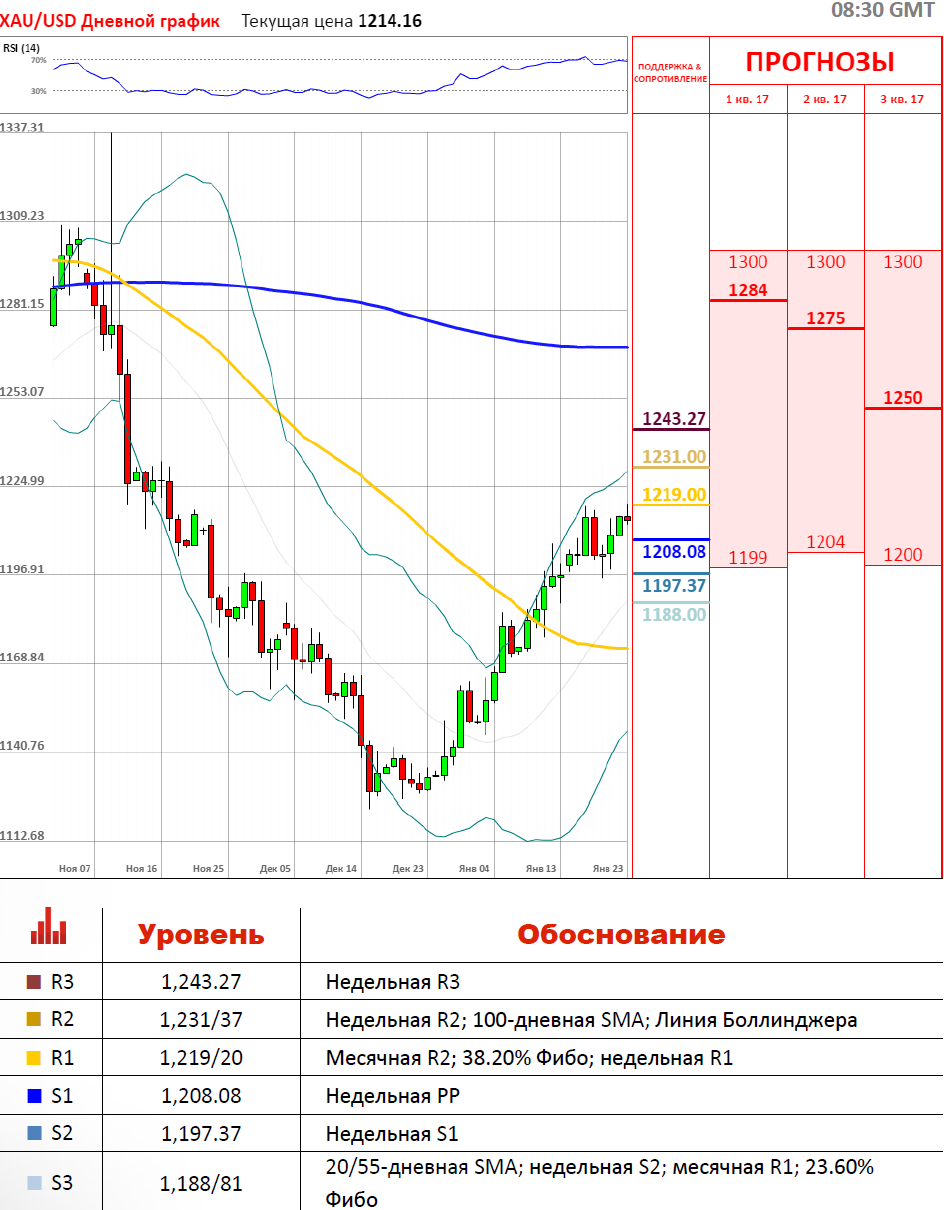
Task: Click the 1284 average forecast value
Action: click(x=747, y=290)
